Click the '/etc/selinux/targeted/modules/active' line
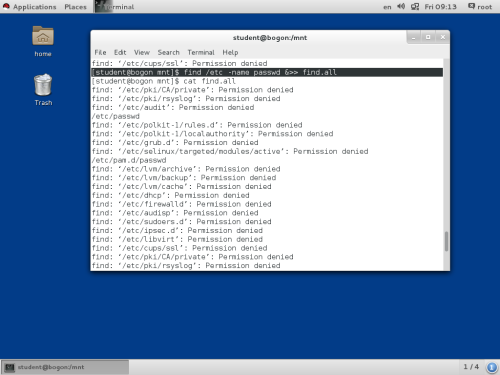 pos(230,151)
